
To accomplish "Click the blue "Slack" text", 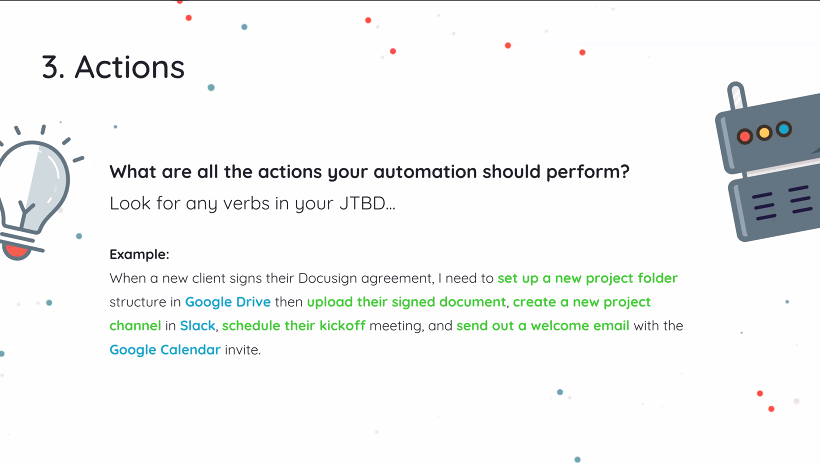I will (x=198, y=326).
